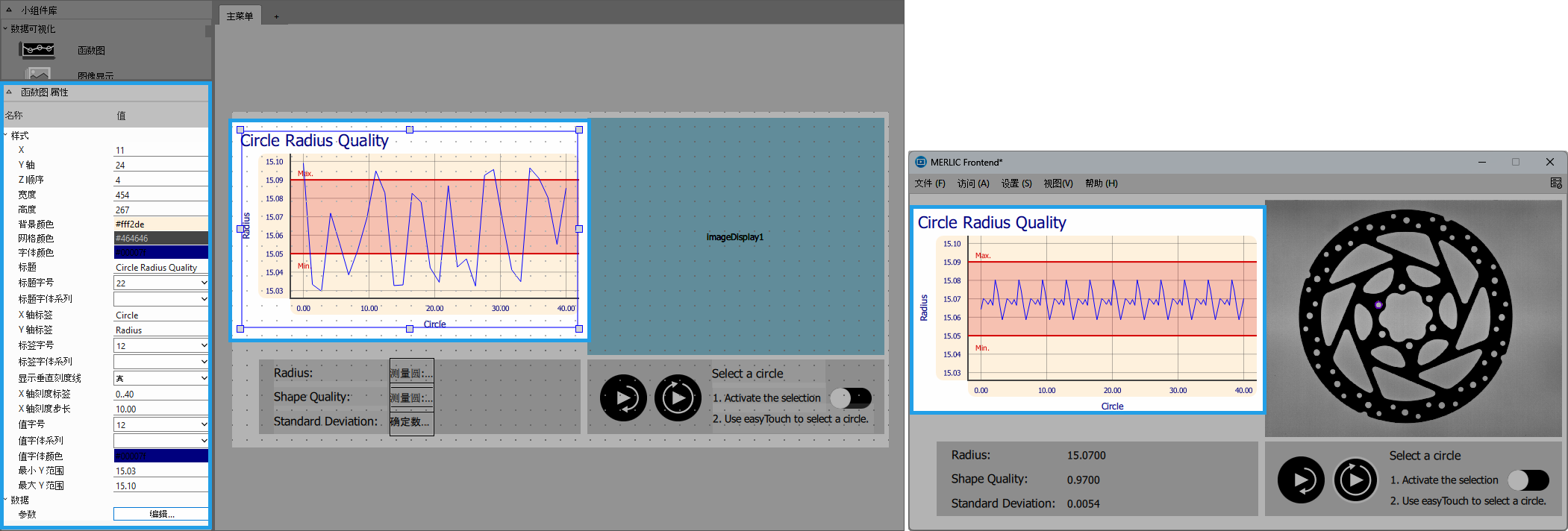Image resolution: width=1568 pixels, height=531 pixels.
Task: Open the 文件 (F) menu
Action: coord(929,183)
